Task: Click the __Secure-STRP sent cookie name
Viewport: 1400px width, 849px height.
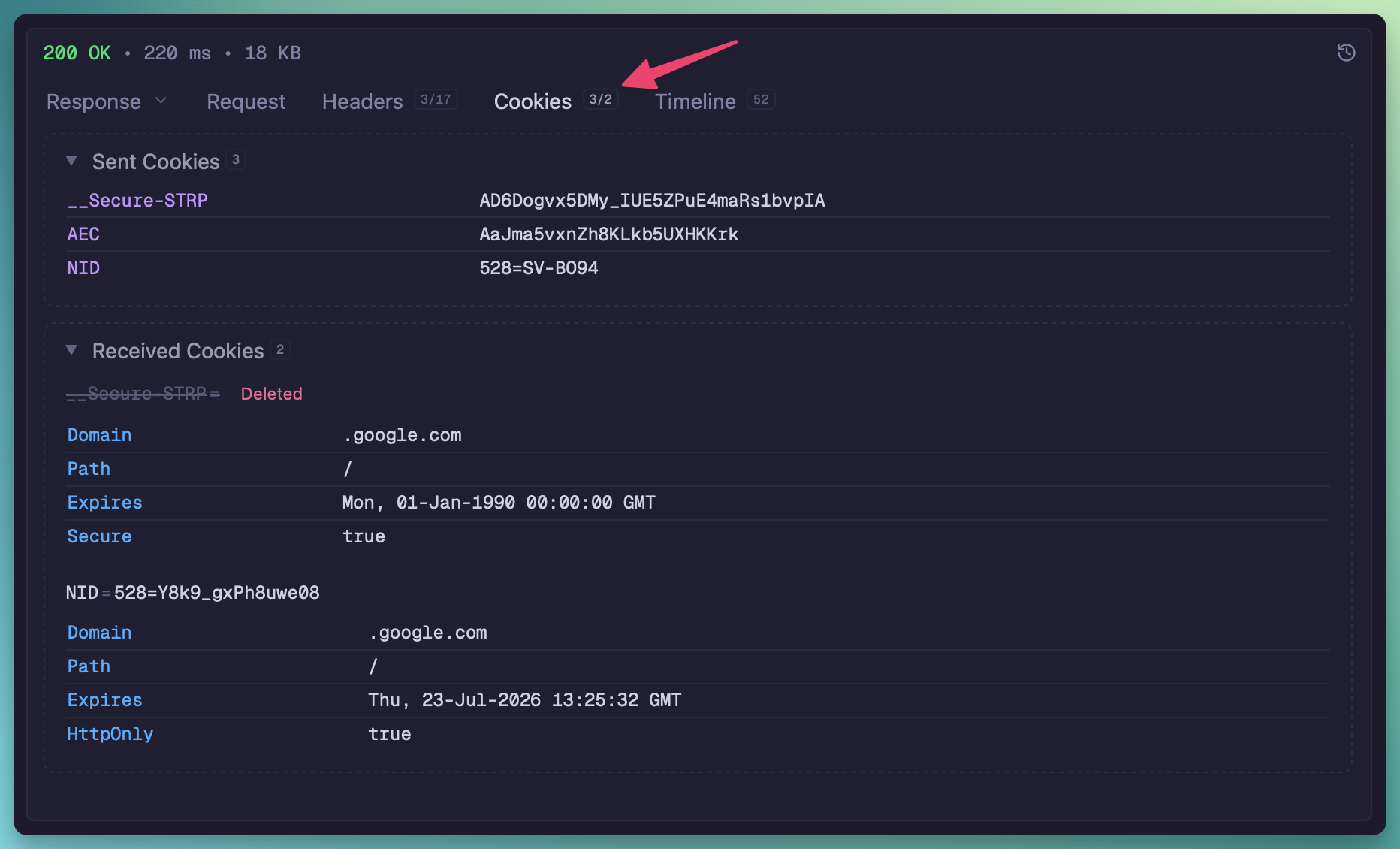Action: pyautogui.click(x=137, y=201)
